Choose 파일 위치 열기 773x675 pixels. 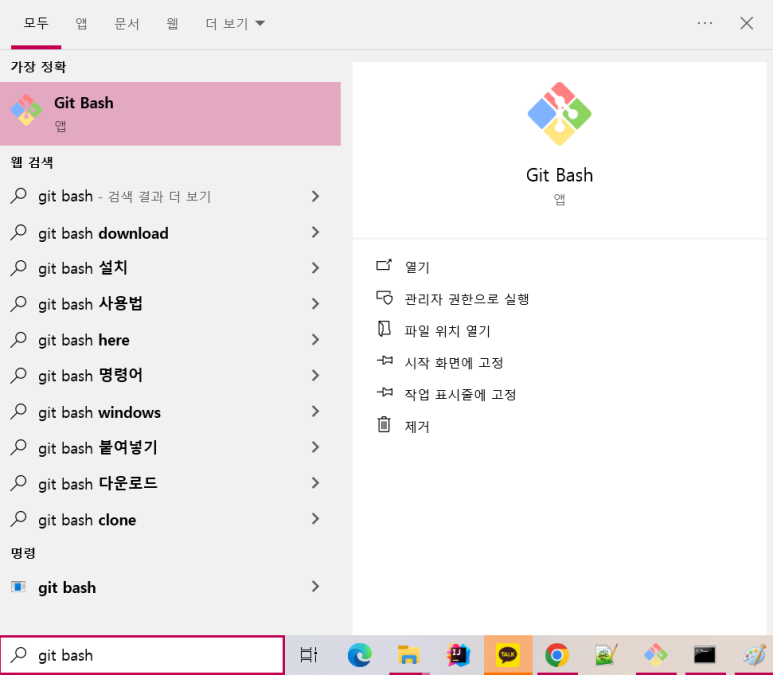[x=447, y=331]
